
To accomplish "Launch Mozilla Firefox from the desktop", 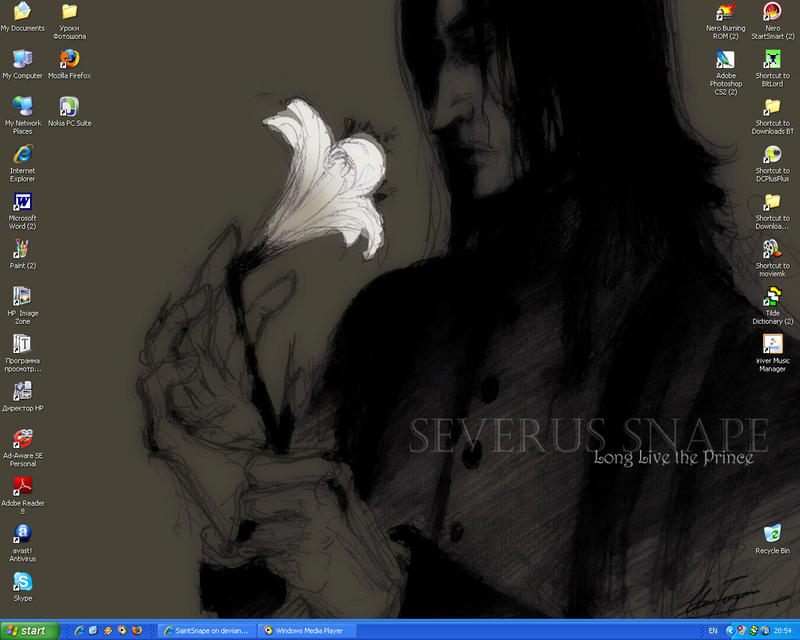I will click(x=69, y=64).
